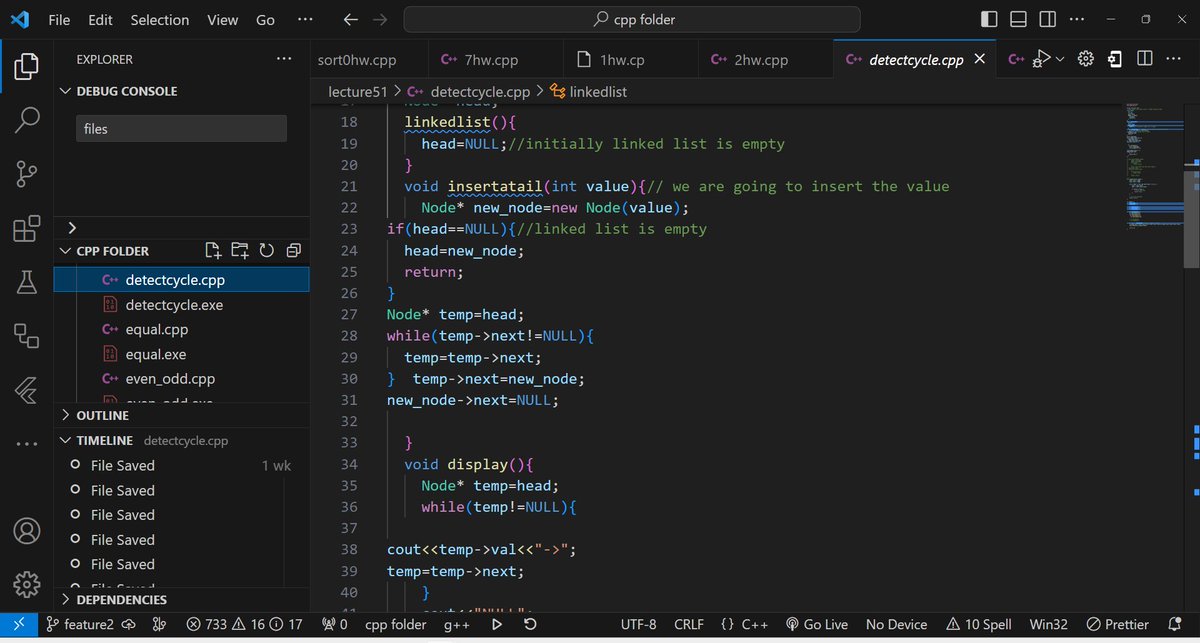Open the Edit menu
The image size is (1200, 643).
pos(100,20)
